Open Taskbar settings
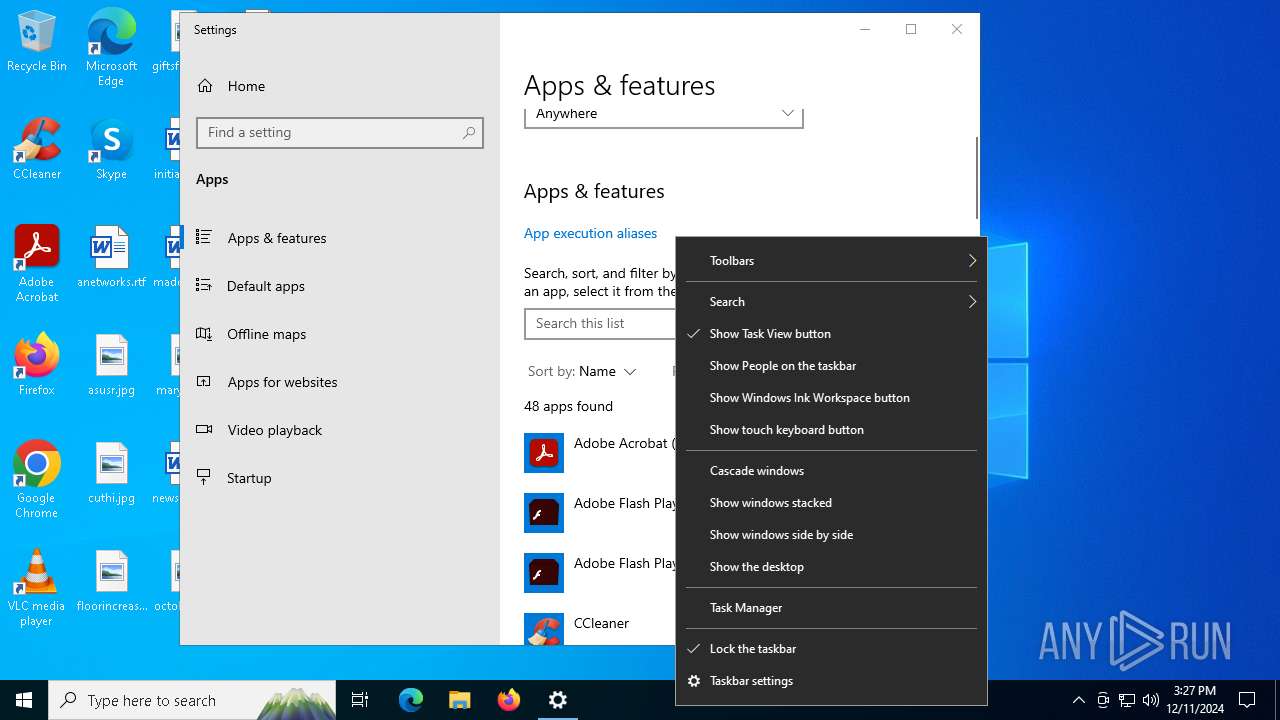The height and width of the screenshot is (720, 1280). coord(831,681)
